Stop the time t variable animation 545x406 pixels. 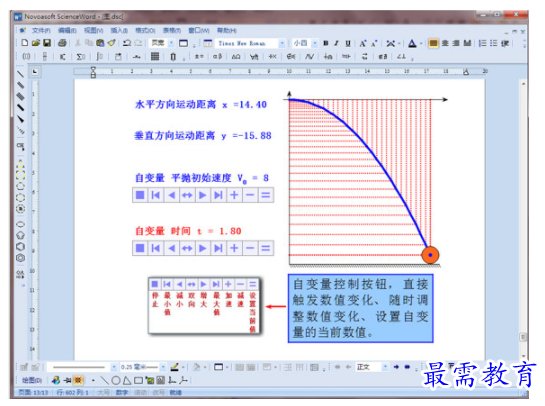point(140,248)
